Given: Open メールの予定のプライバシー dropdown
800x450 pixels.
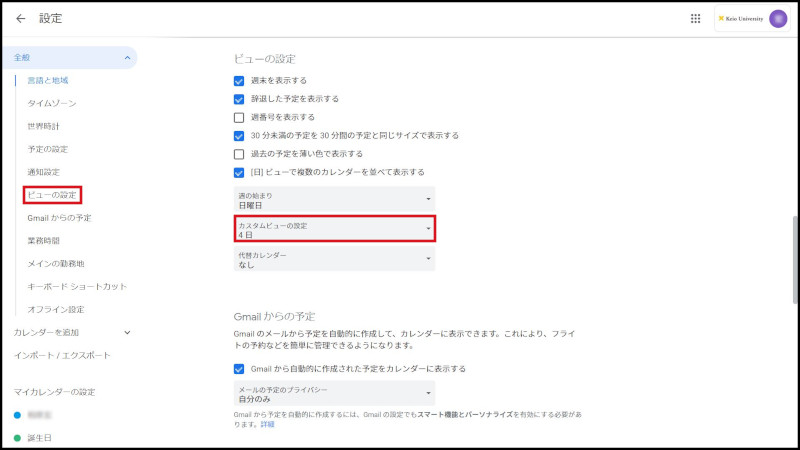Looking at the screenshot, I should 335,392.
